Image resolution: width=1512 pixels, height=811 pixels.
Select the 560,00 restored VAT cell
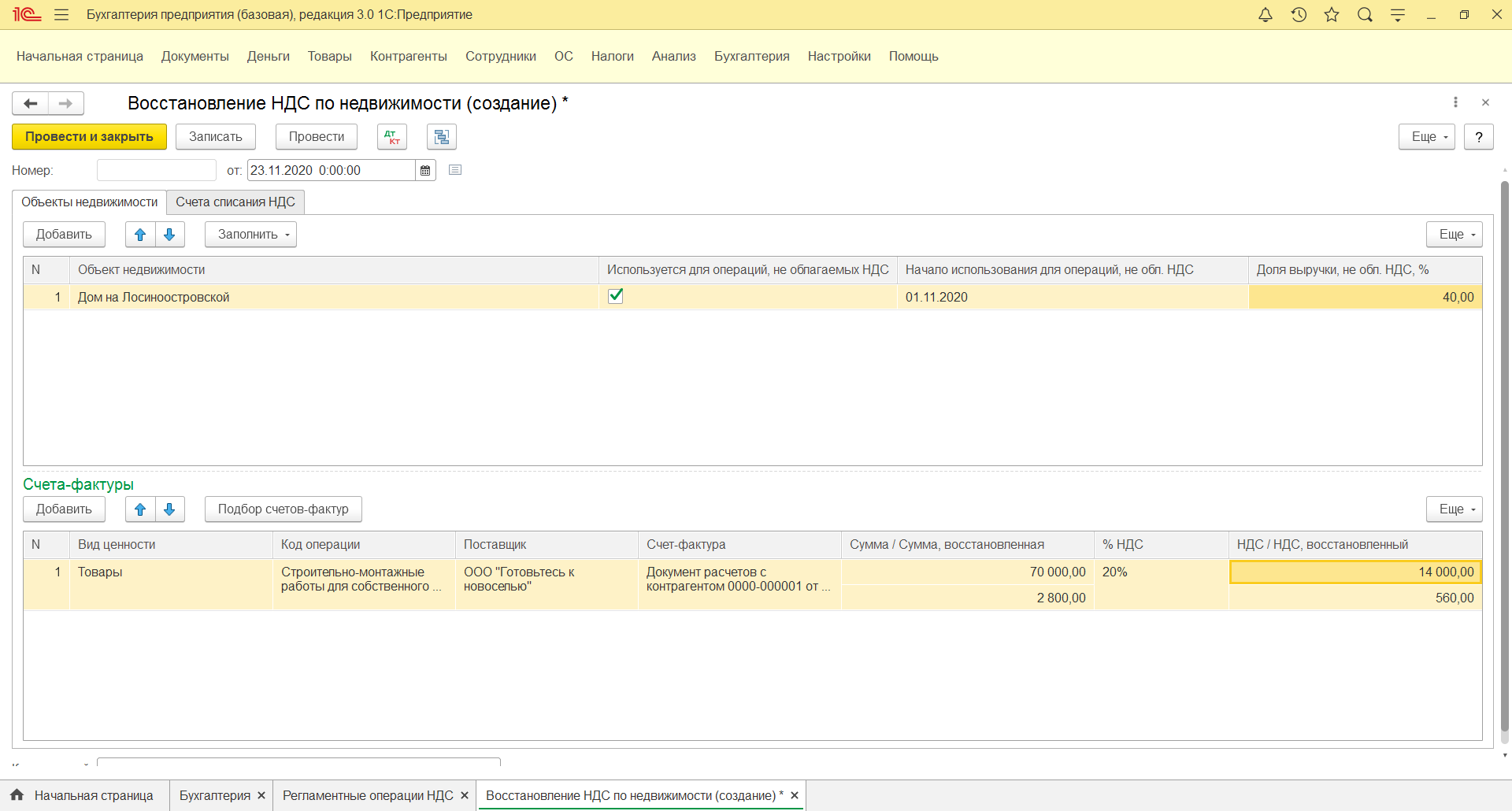point(1355,598)
